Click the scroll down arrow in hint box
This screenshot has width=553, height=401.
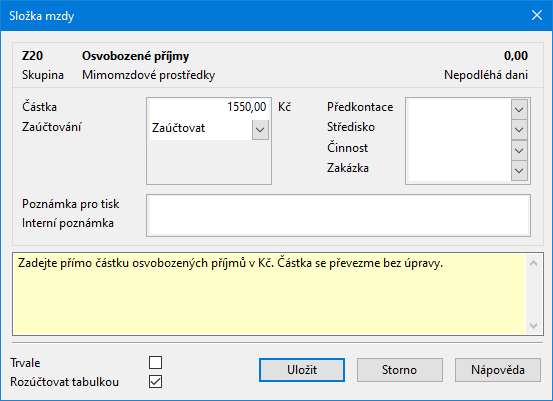tap(534, 326)
